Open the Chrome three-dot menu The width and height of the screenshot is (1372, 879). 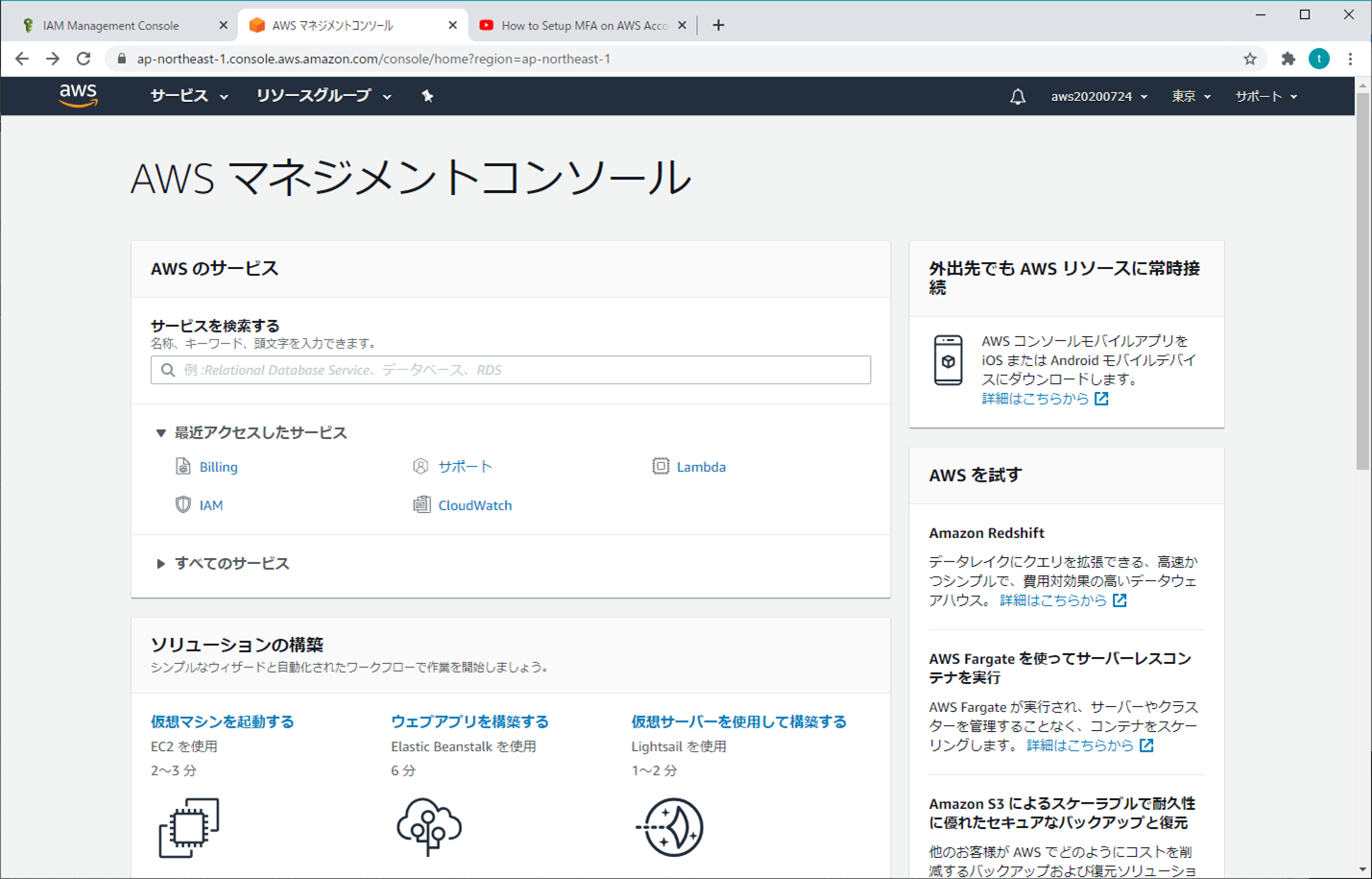[1350, 59]
